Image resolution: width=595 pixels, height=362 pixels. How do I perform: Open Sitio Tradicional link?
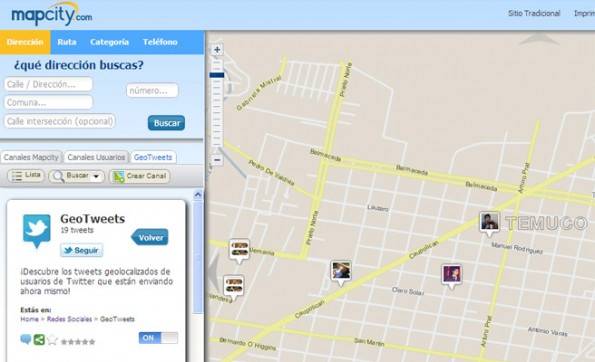[x=534, y=13]
